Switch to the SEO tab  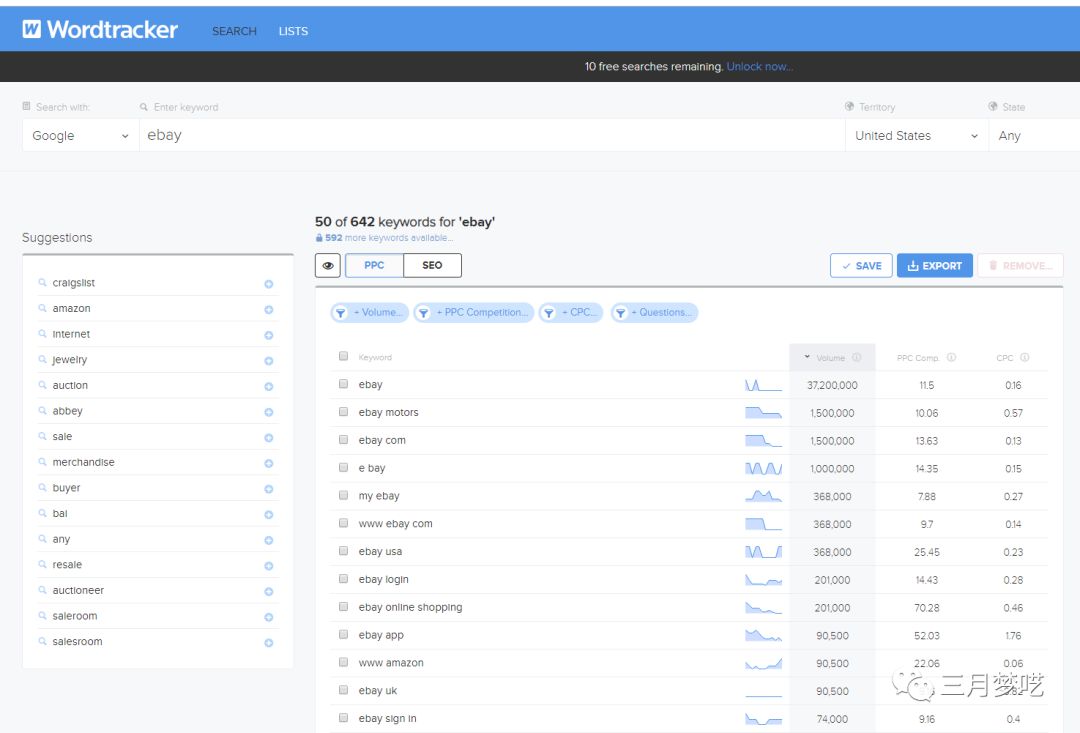433,265
